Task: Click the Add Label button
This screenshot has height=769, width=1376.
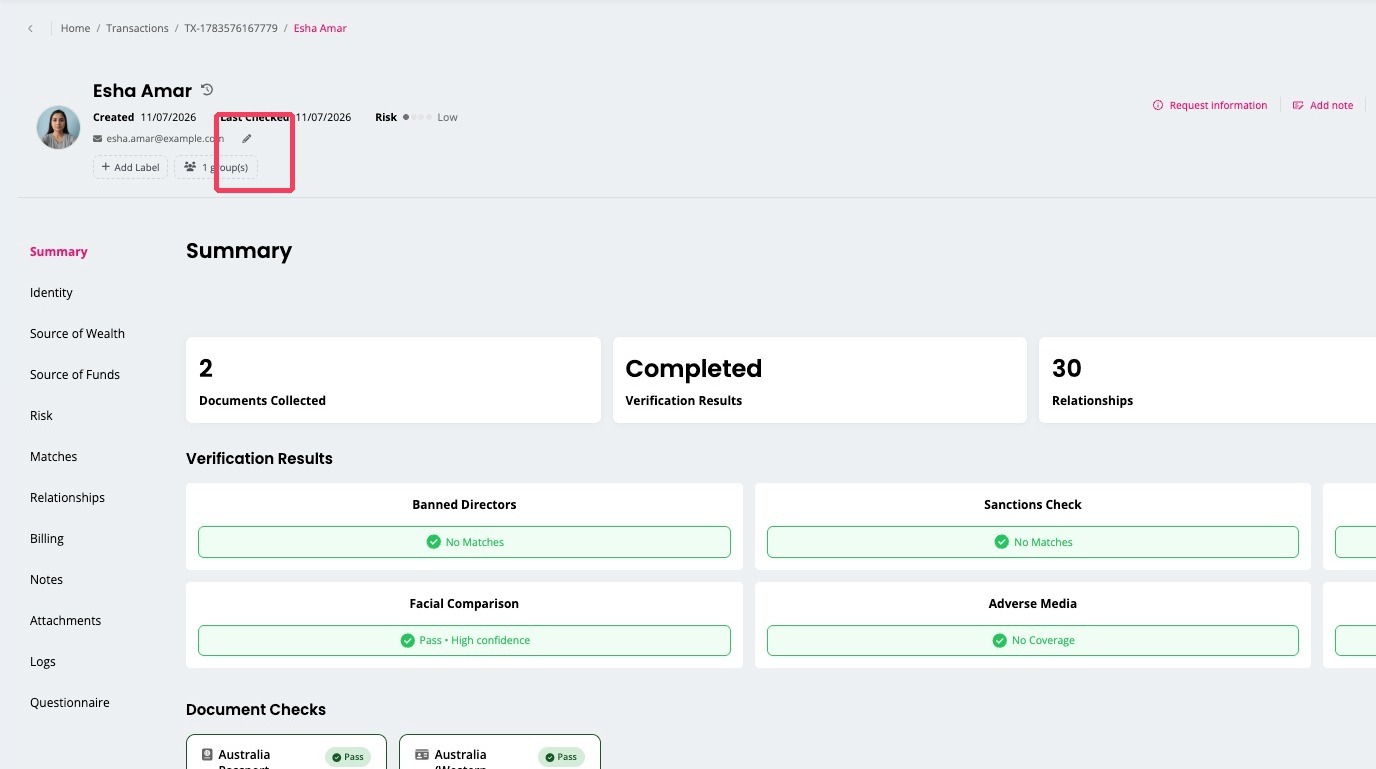Action: pyautogui.click(x=130, y=167)
